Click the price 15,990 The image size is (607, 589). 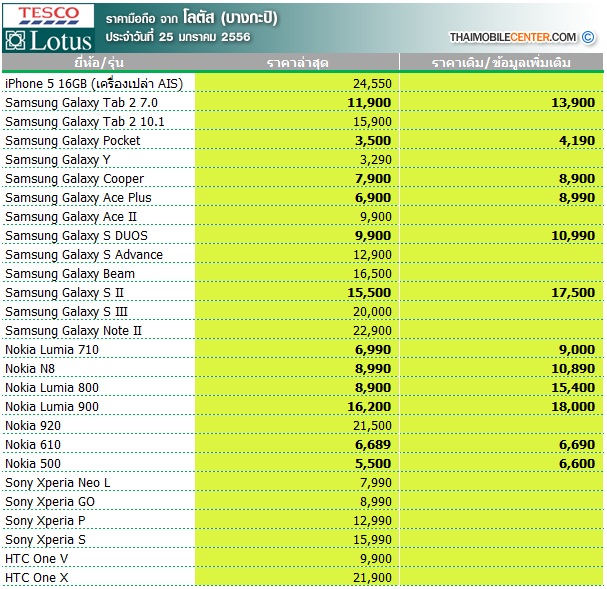coord(372,539)
